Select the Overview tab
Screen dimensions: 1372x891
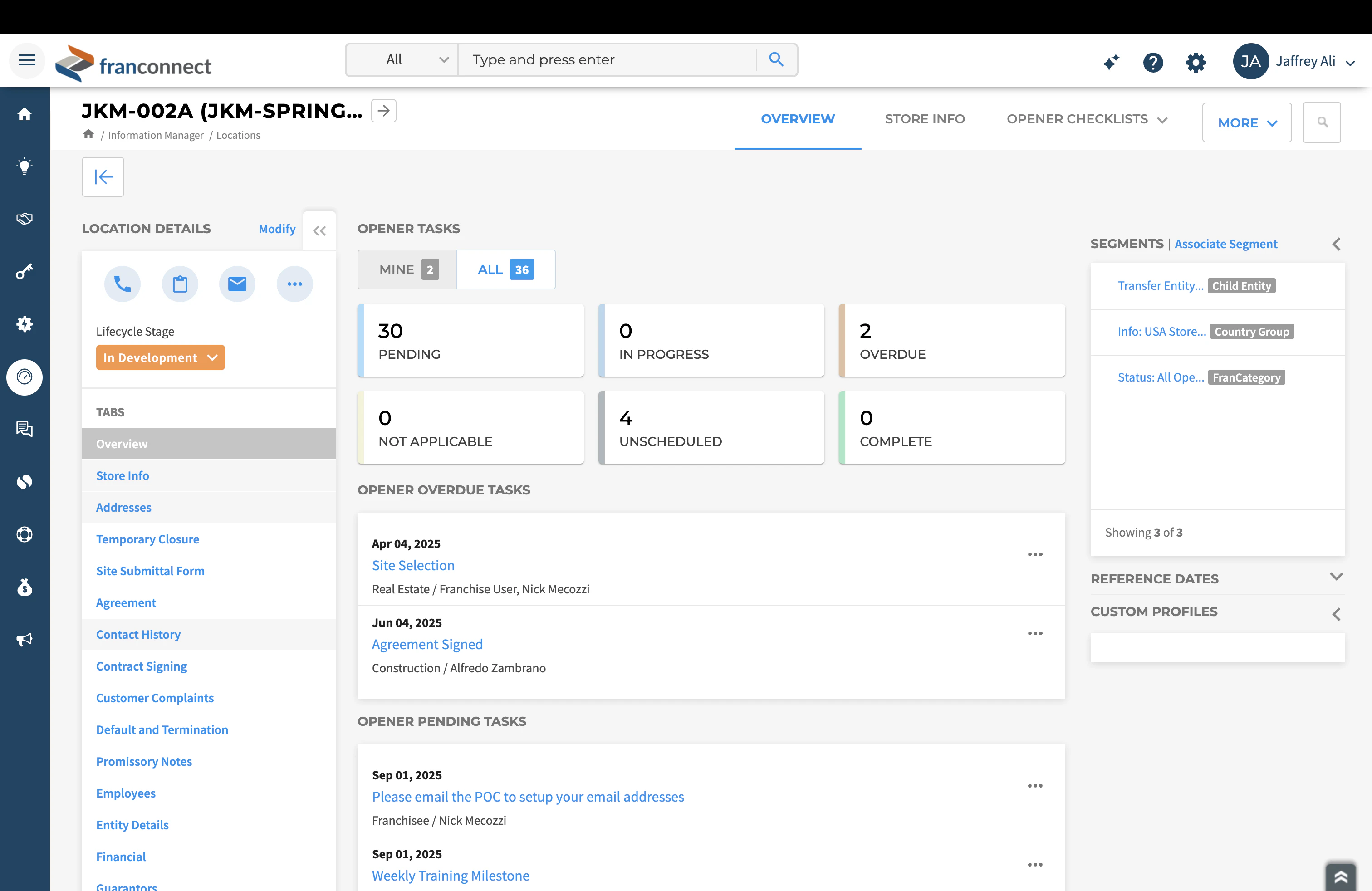(x=798, y=119)
